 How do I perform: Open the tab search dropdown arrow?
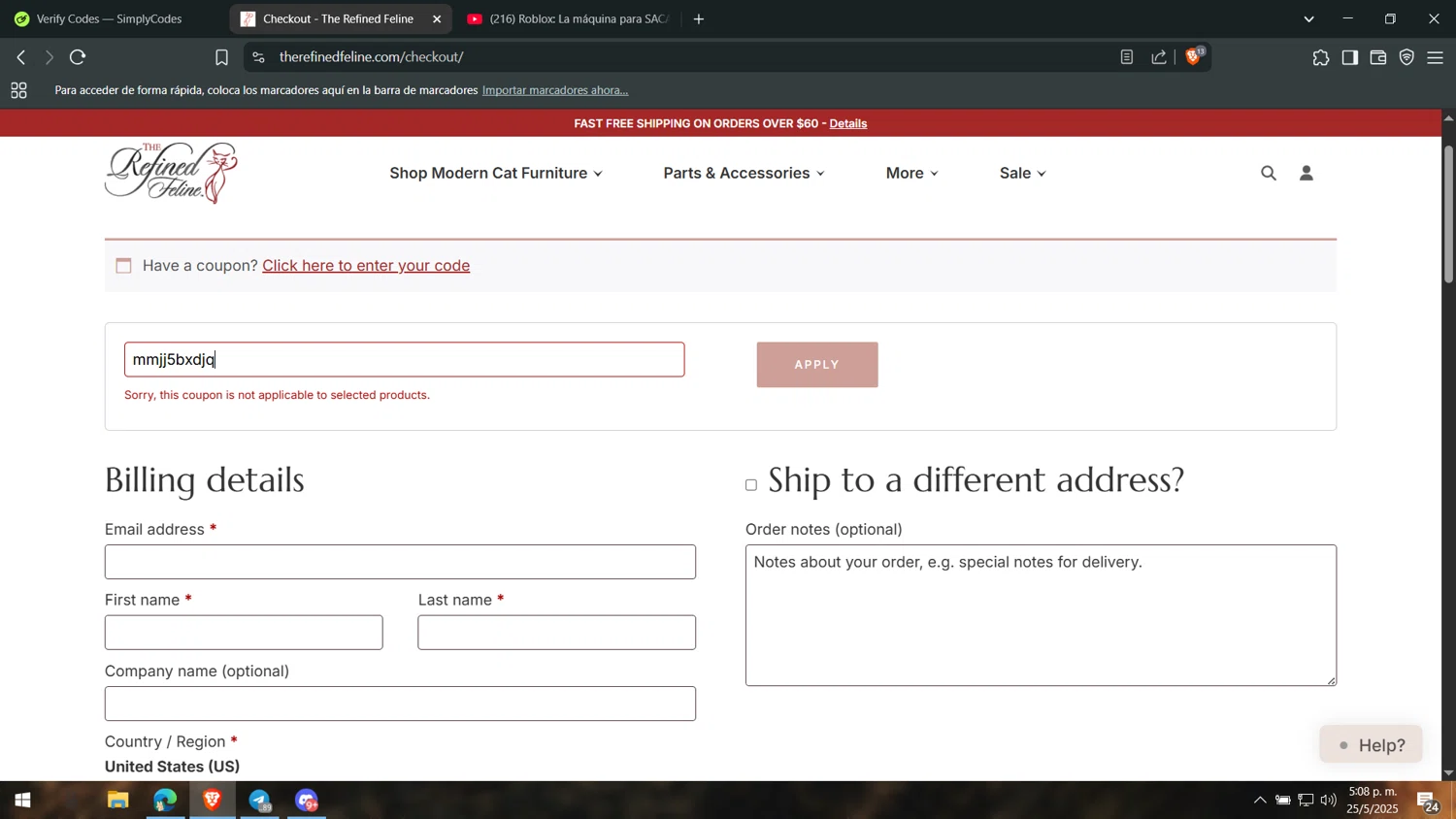tap(1308, 18)
